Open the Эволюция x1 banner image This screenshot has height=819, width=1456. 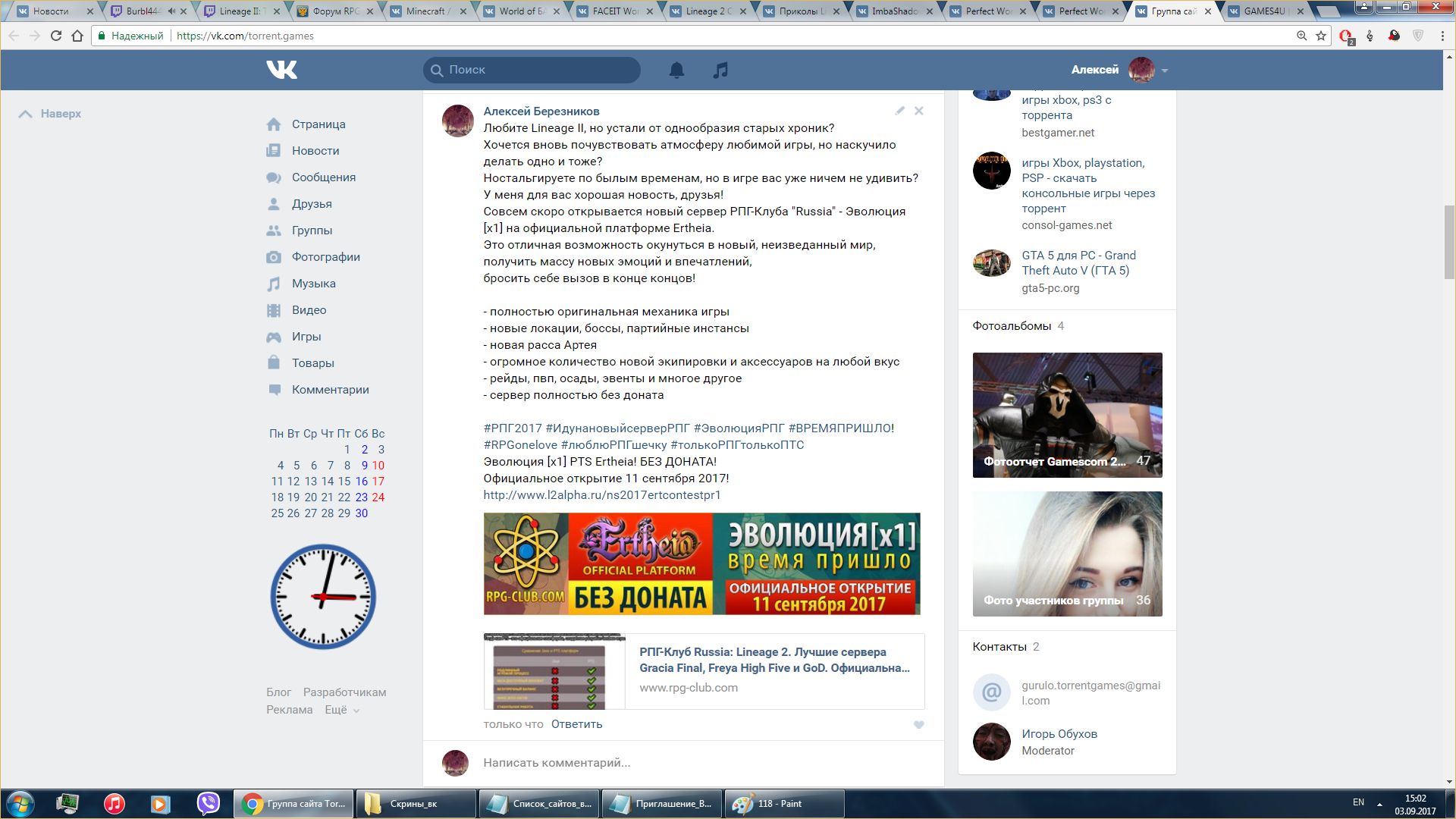(701, 563)
